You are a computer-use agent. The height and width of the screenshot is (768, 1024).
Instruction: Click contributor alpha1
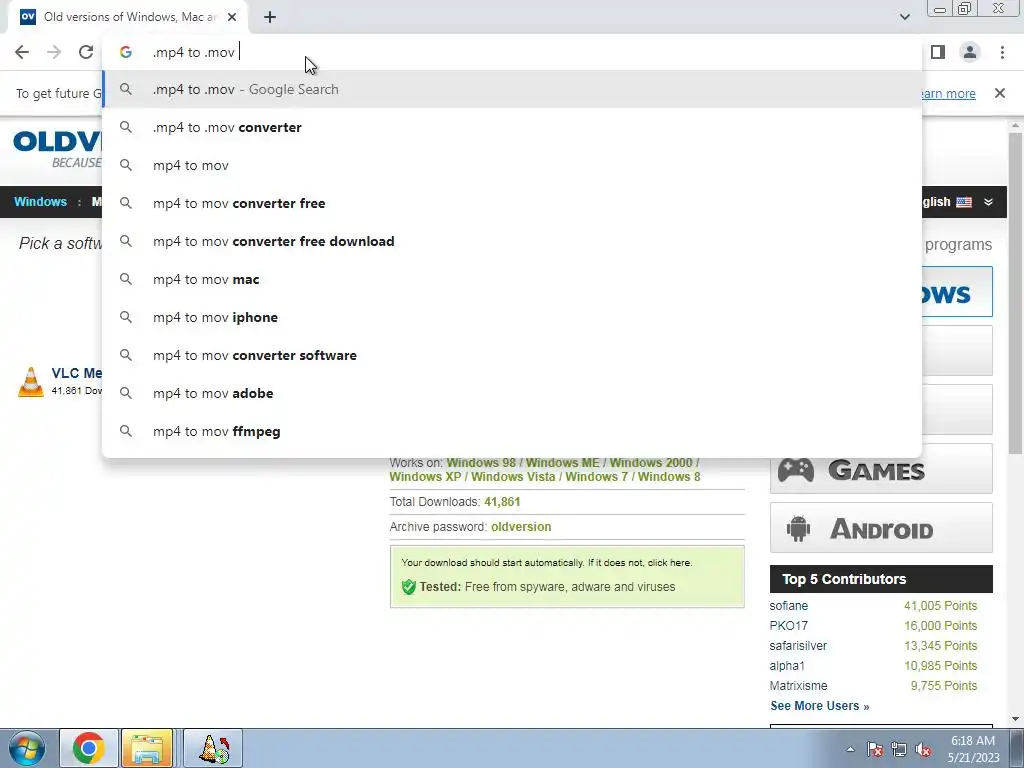pyautogui.click(x=787, y=665)
